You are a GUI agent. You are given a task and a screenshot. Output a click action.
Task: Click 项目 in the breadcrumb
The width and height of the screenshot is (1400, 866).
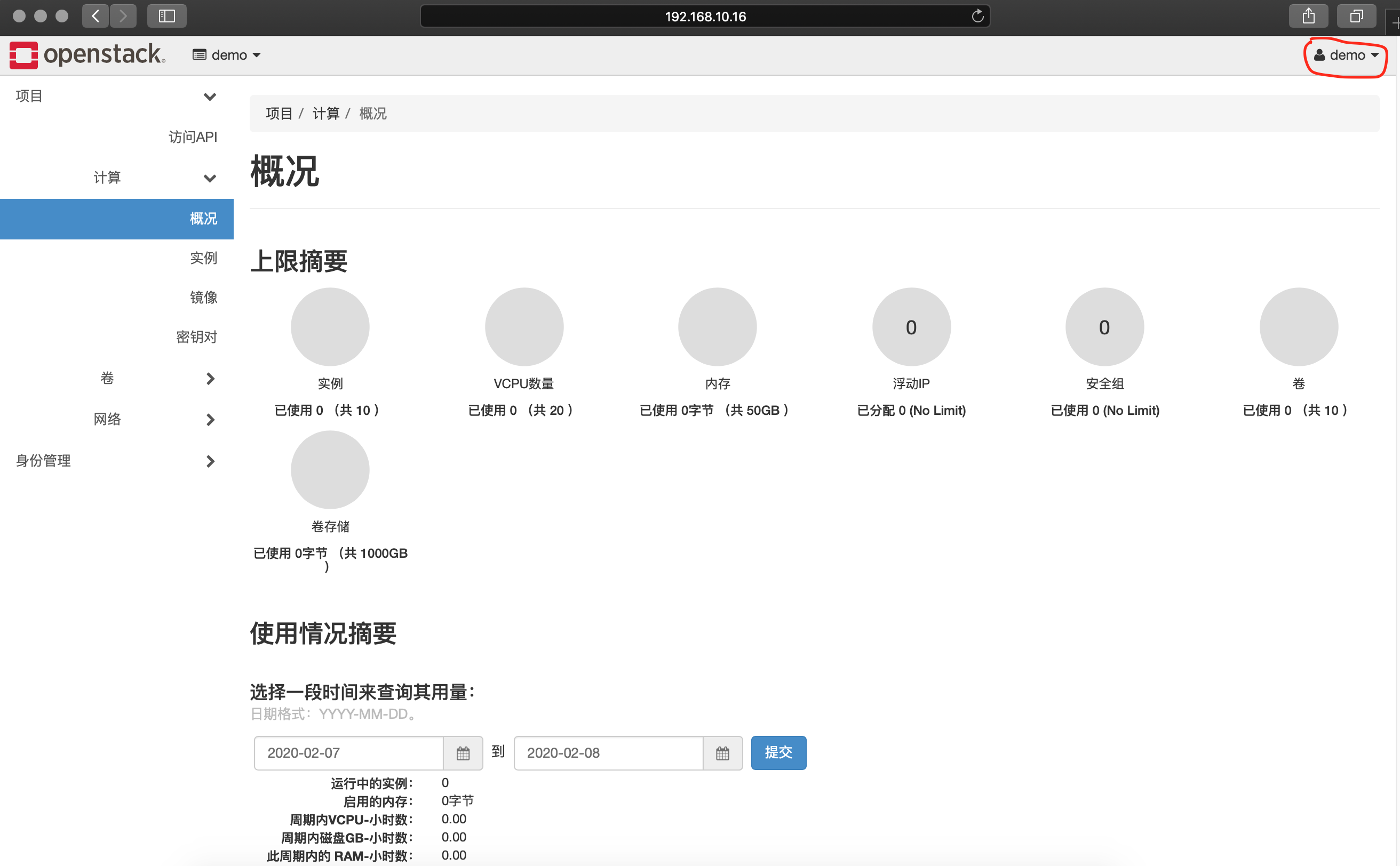pyautogui.click(x=279, y=114)
